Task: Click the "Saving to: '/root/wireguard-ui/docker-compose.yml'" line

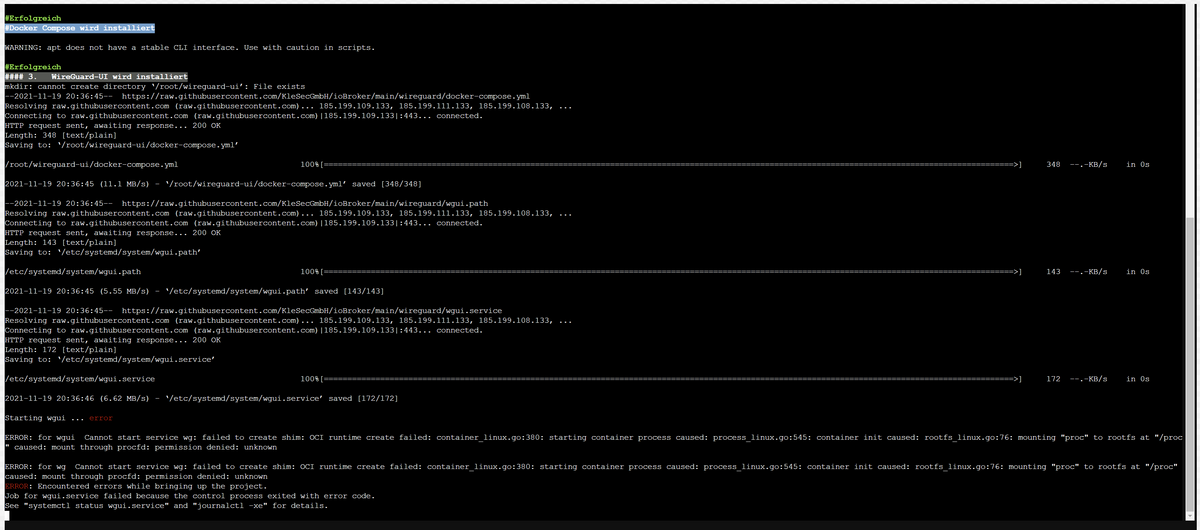Action: click(121, 144)
